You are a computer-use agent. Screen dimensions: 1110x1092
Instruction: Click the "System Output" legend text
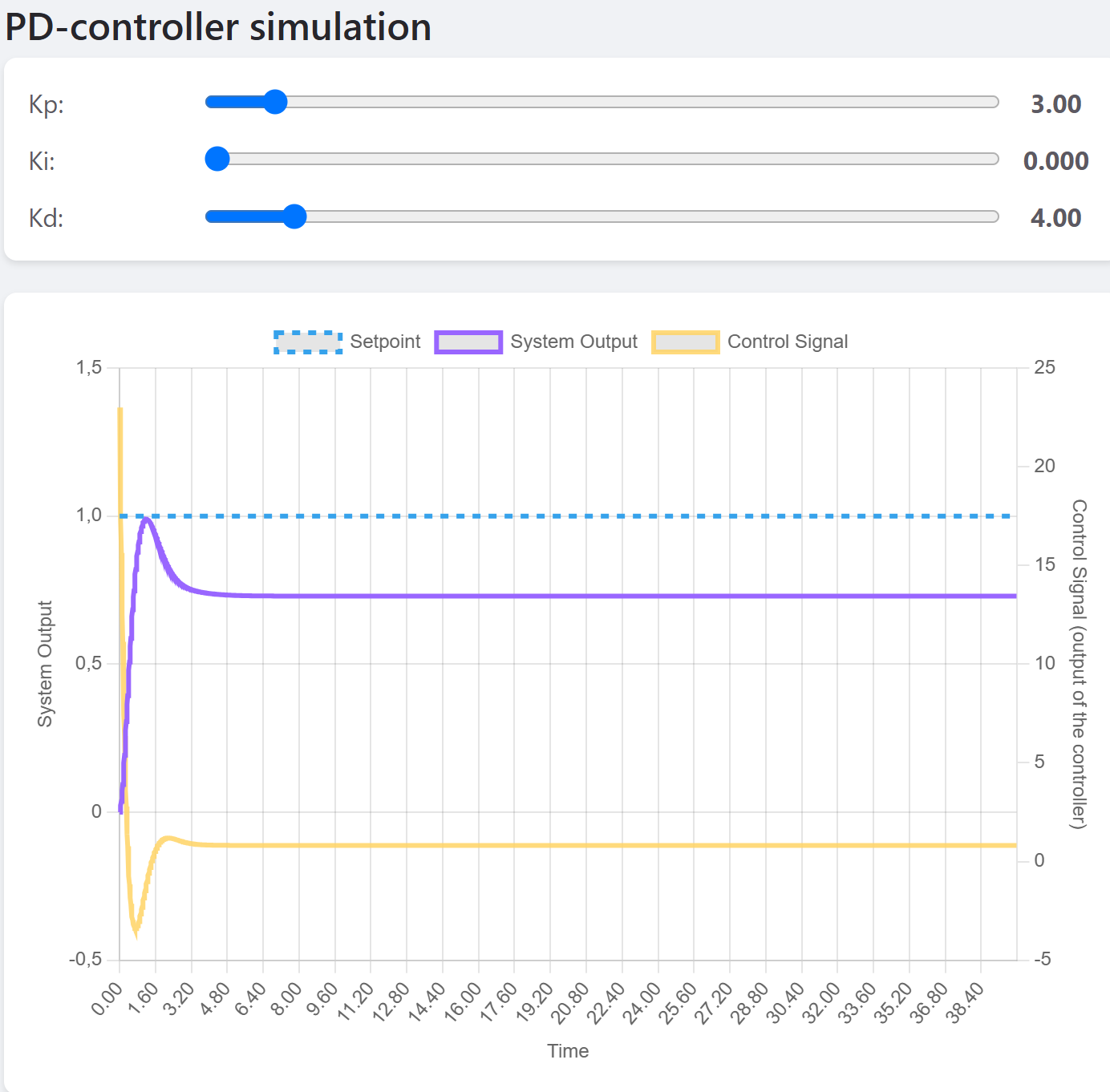[573, 342]
